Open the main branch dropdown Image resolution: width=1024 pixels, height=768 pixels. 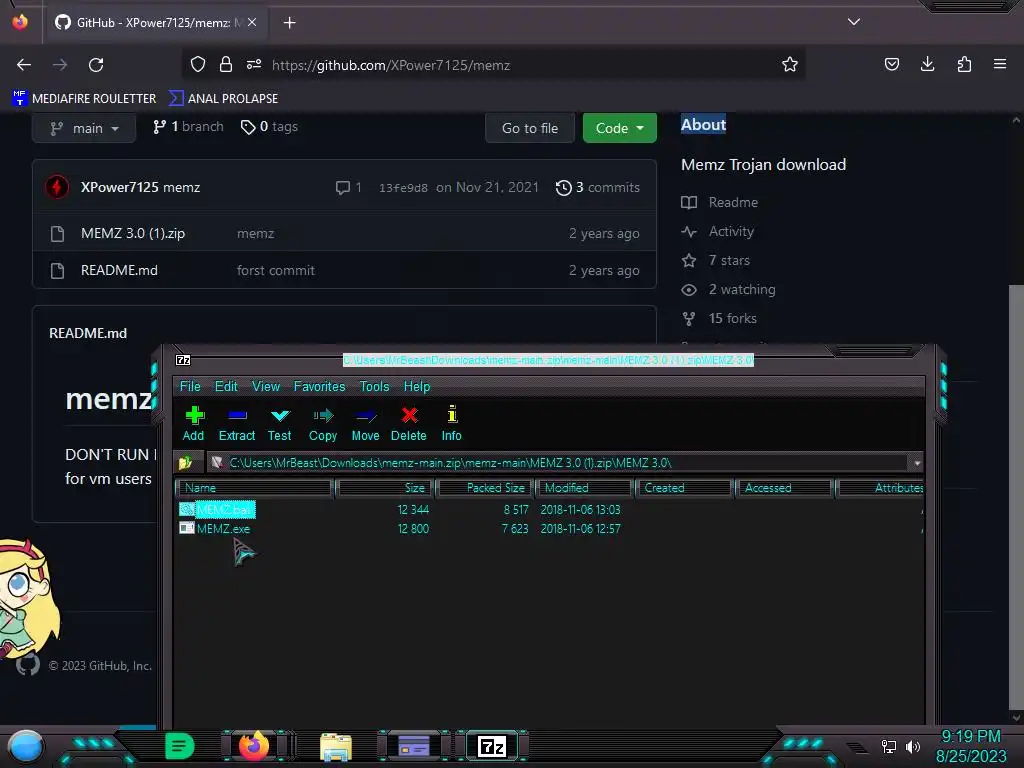84,128
